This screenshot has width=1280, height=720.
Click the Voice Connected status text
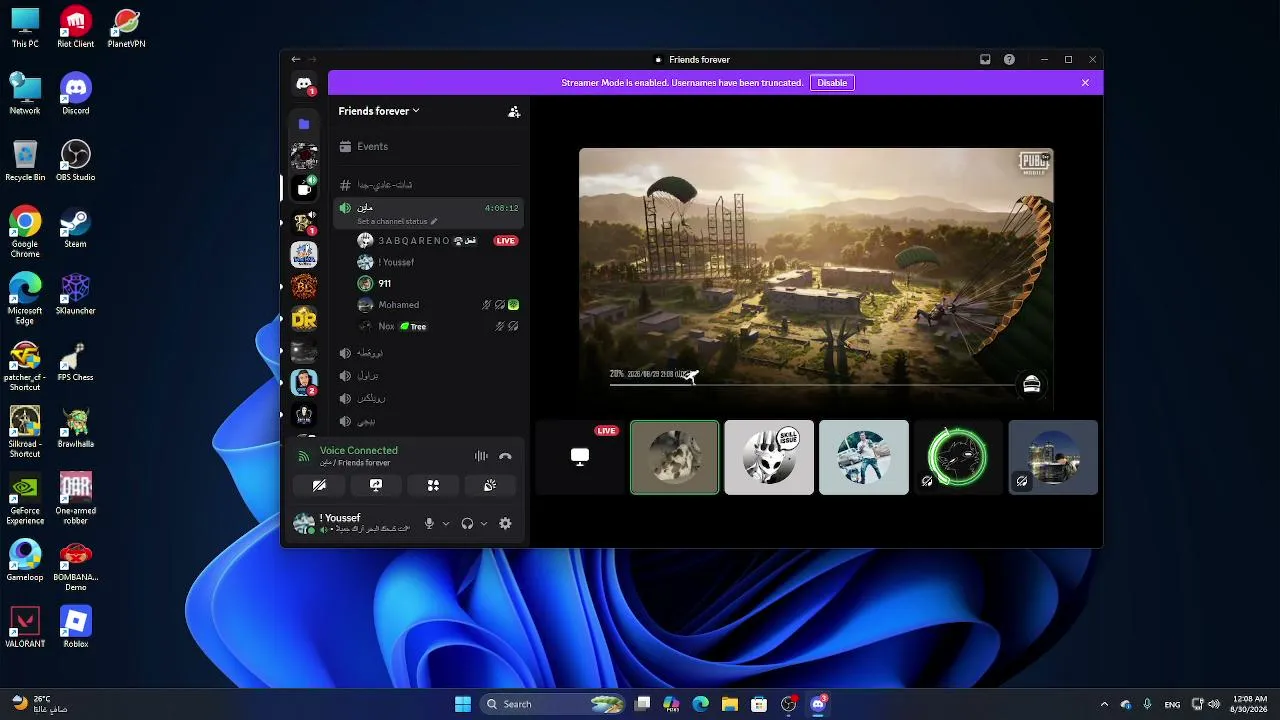(359, 450)
